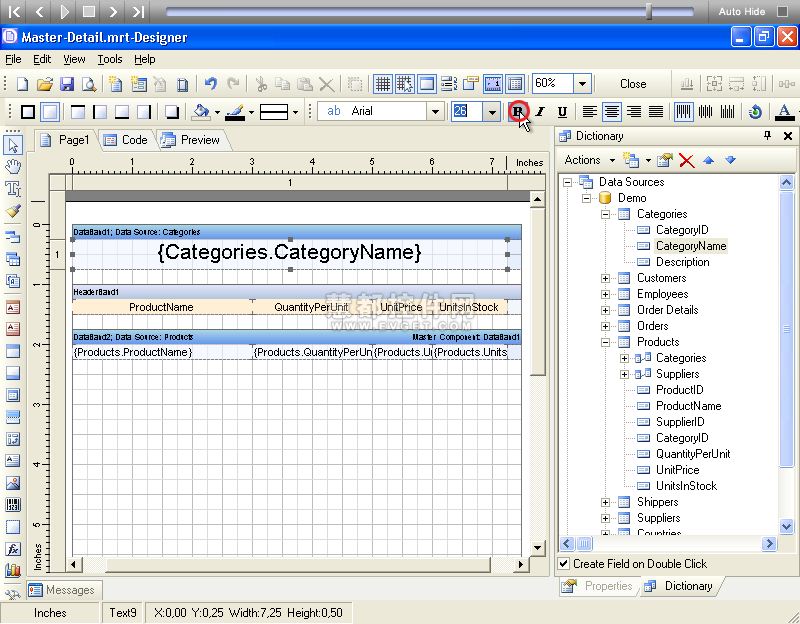800x624 pixels.
Task: Click the text color A icon
Action: pos(784,111)
